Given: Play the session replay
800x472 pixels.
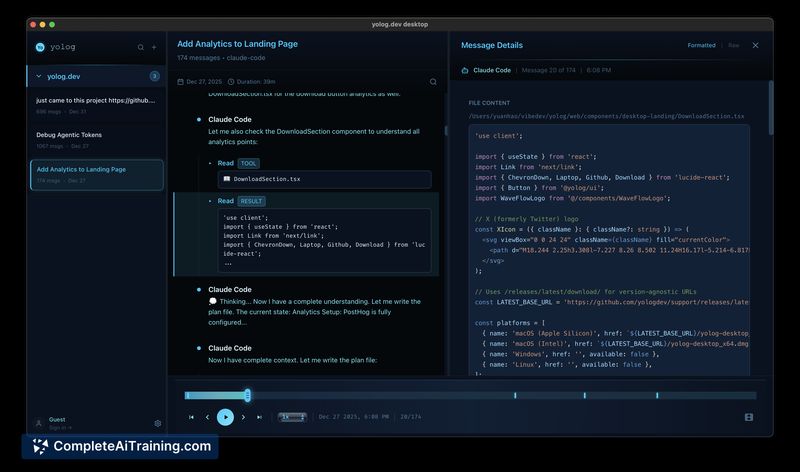Looking at the screenshot, I should (225, 417).
